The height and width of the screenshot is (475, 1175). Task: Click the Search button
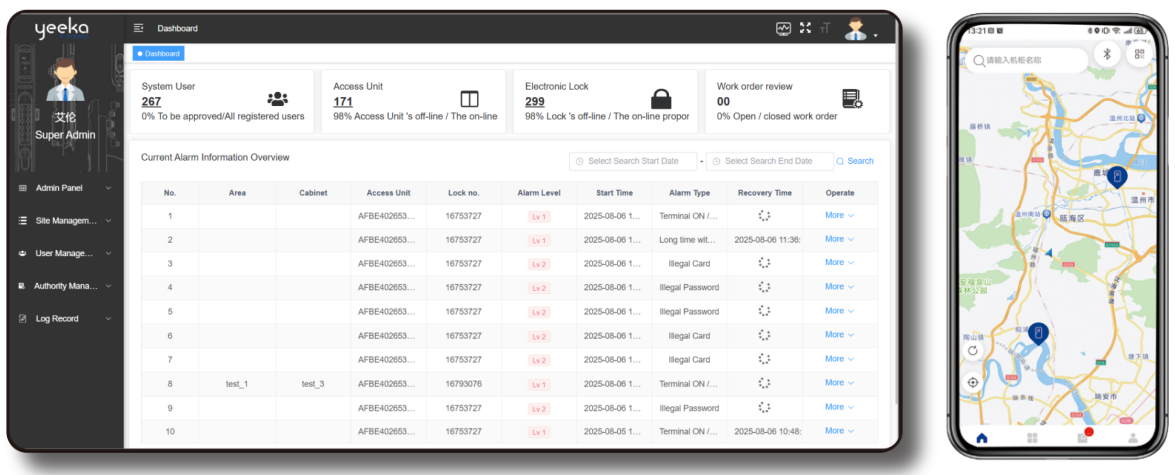click(x=855, y=161)
